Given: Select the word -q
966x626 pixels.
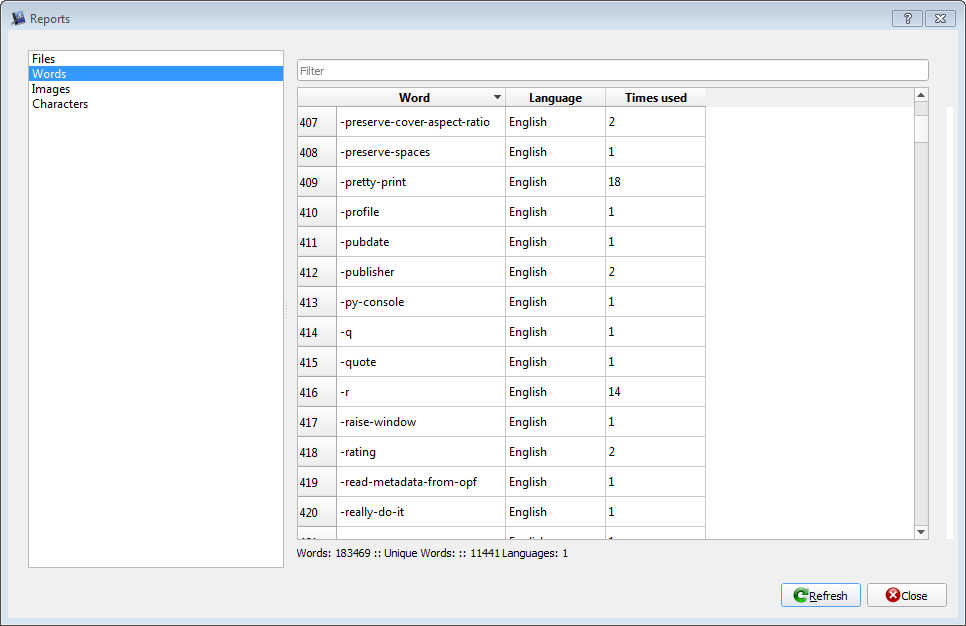Looking at the screenshot, I should (421, 332).
